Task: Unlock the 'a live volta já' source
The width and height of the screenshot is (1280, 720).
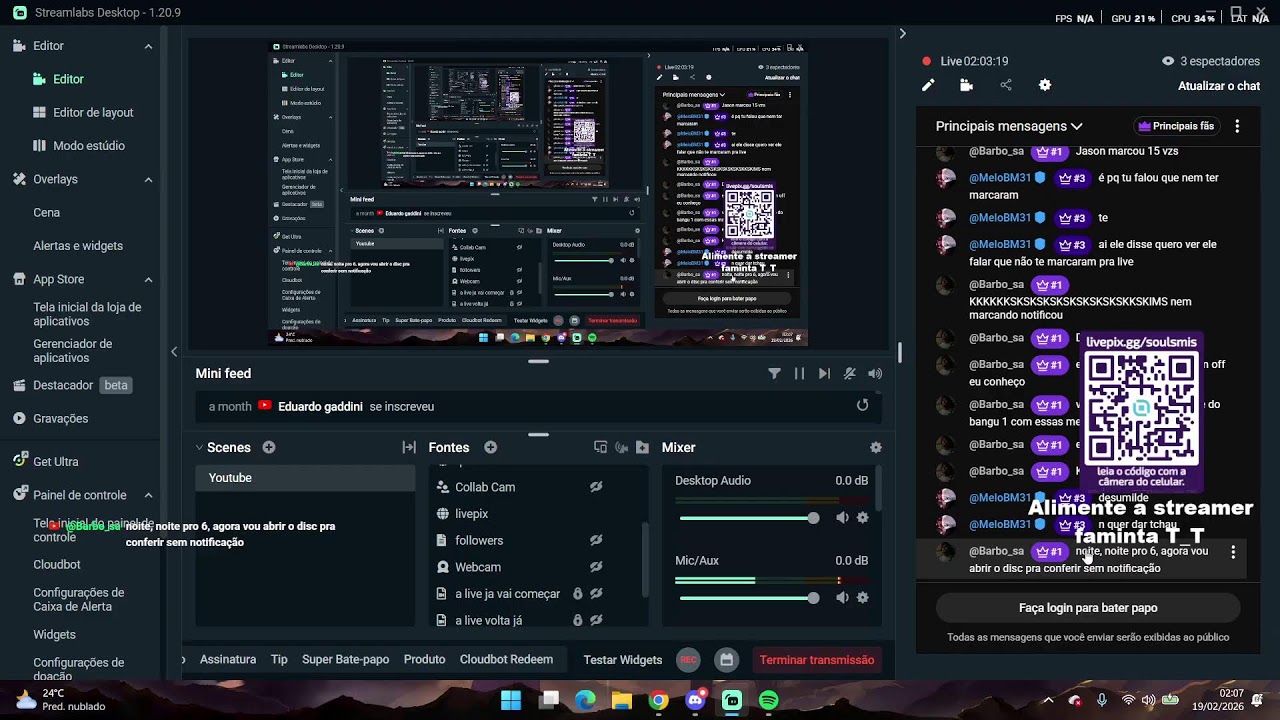Action: click(577, 620)
